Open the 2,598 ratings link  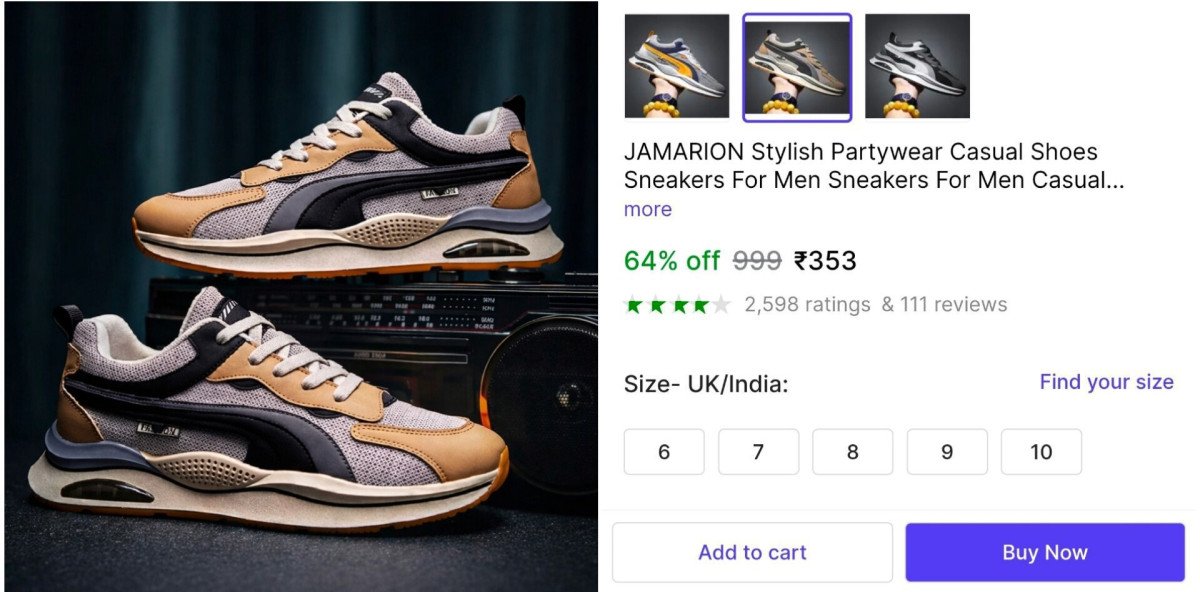pyautogui.click(x=807, y=305)
